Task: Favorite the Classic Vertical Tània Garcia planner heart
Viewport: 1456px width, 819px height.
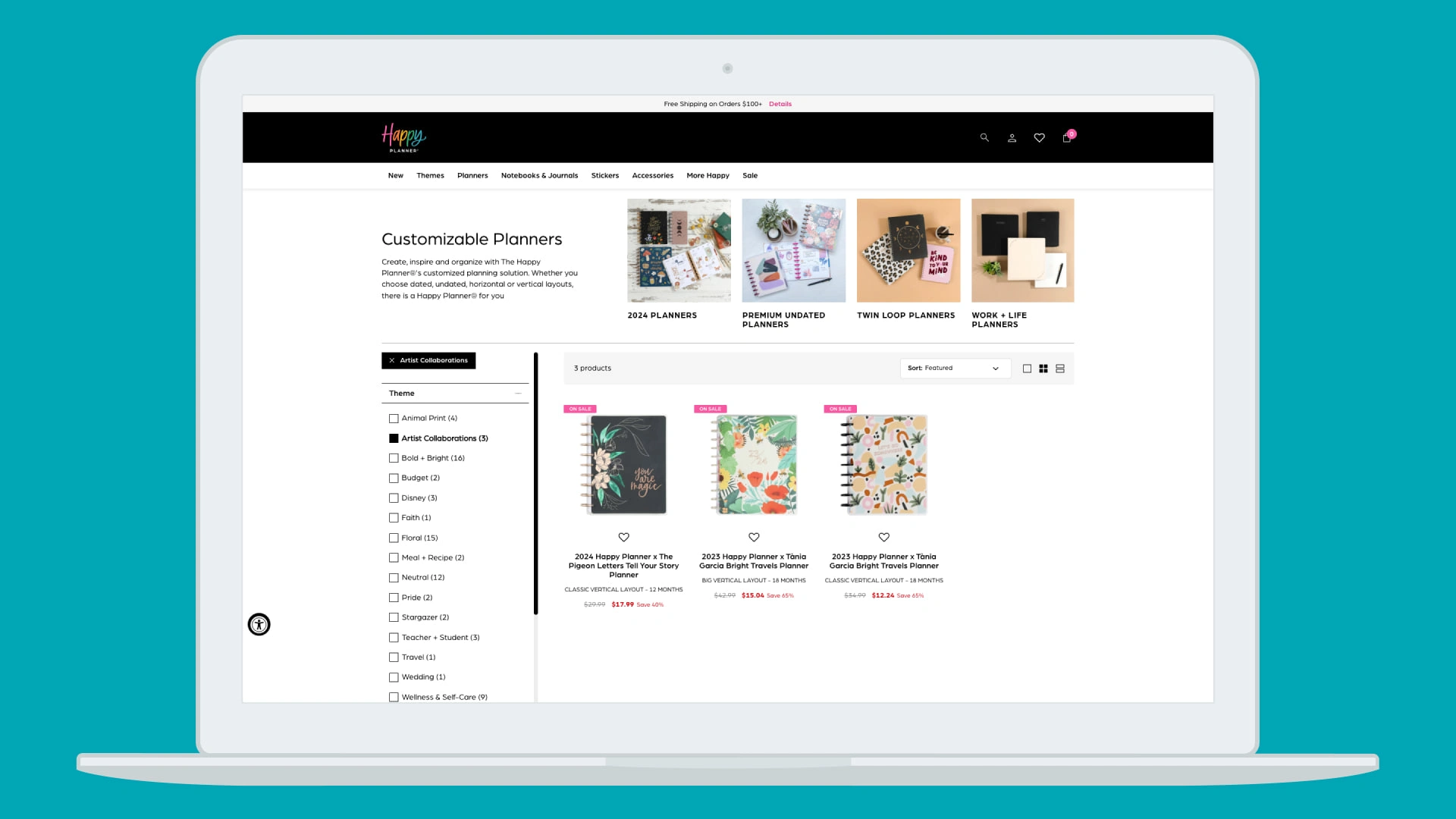Action: pyautogui.click(x=884, y=537)
